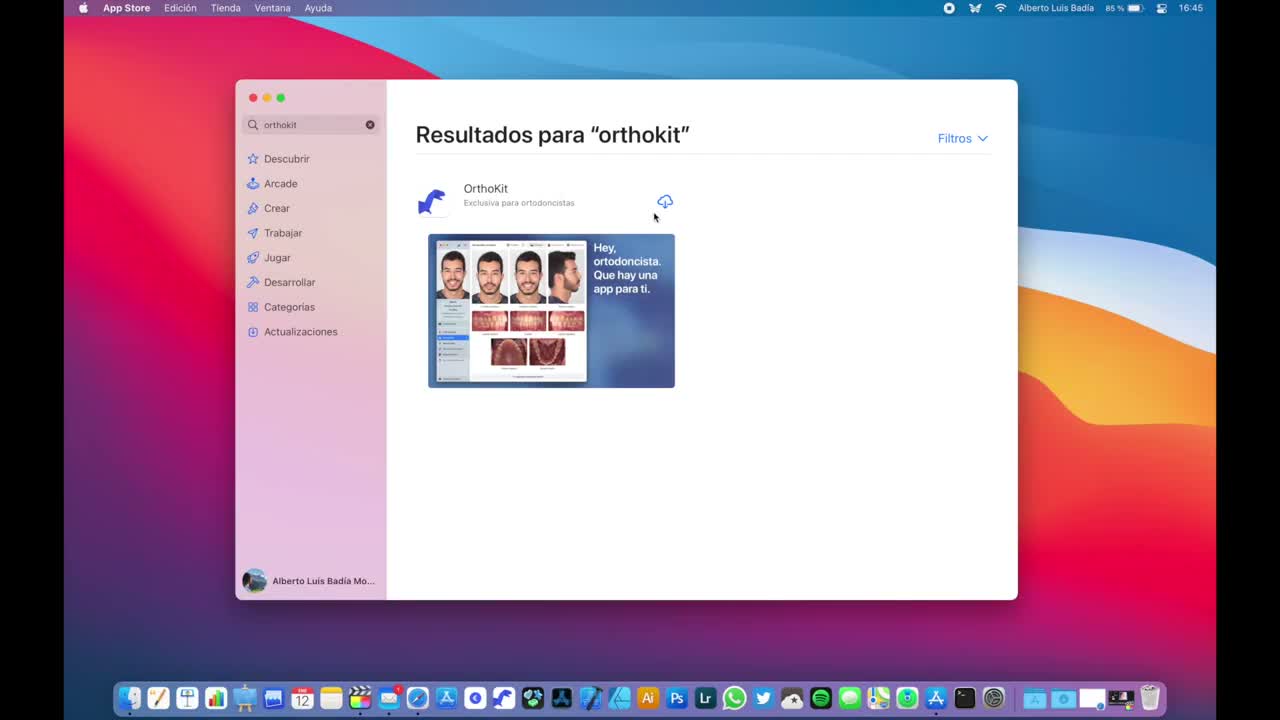Open the App Store menu
The width and height of the screenshot is (1280, 720).
tap(126, 8)
